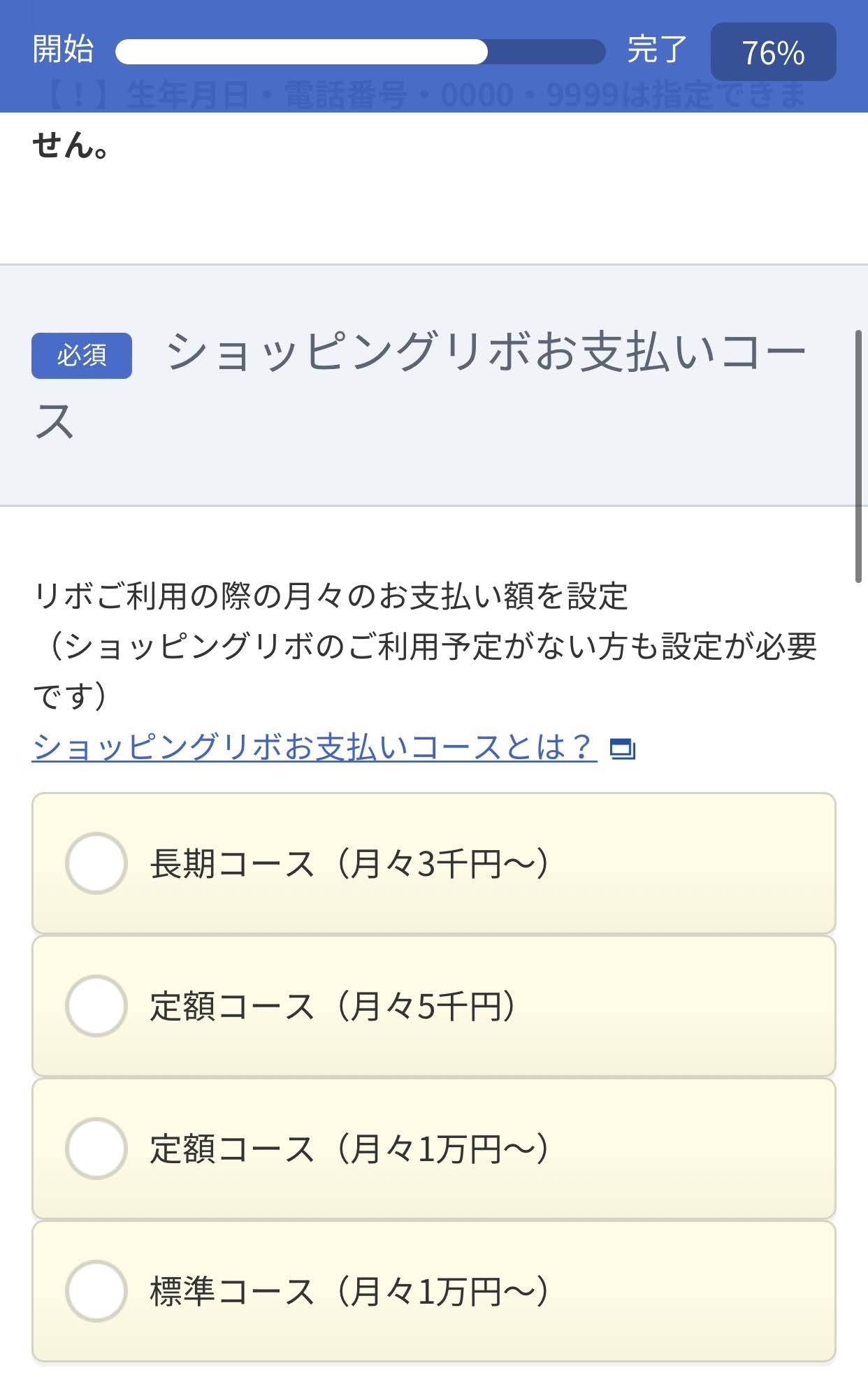Click the new-window icon beside the help link
This screenshot has width=868, height=1382.
coord(622,749)
